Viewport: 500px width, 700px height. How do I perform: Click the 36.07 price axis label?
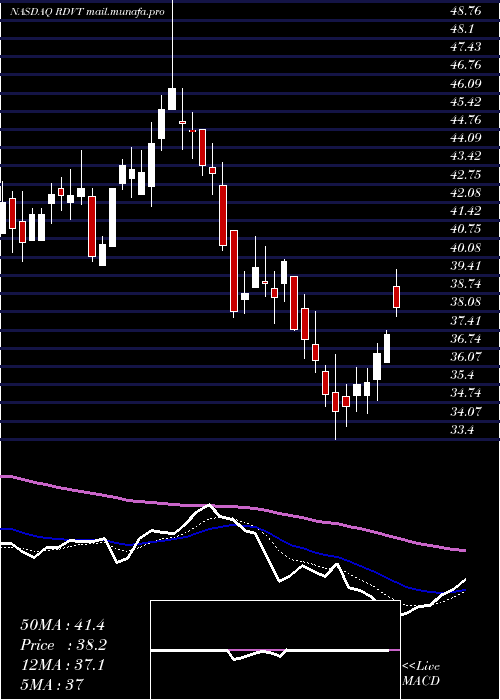click(x=465, y=357)
